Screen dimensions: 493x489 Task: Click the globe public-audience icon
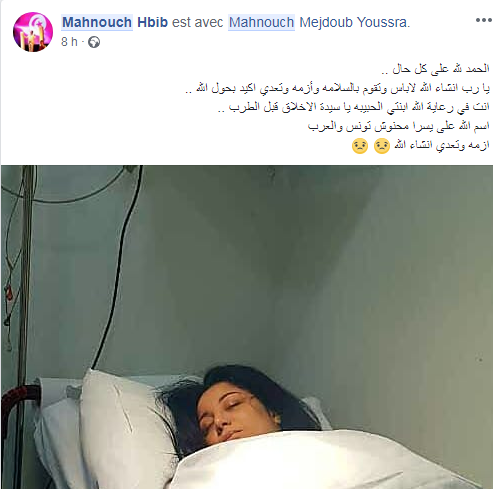(94, 42)
